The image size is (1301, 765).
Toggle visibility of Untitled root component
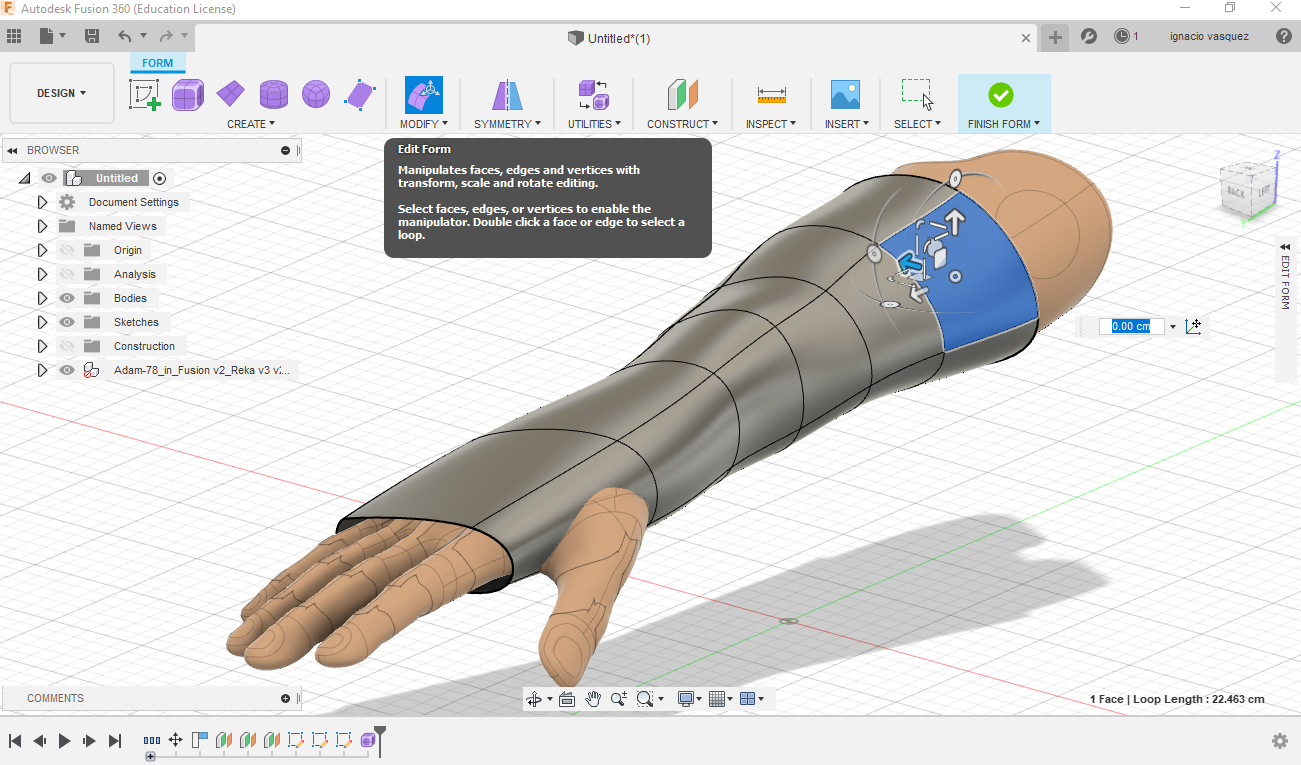[x=49, y=178]
